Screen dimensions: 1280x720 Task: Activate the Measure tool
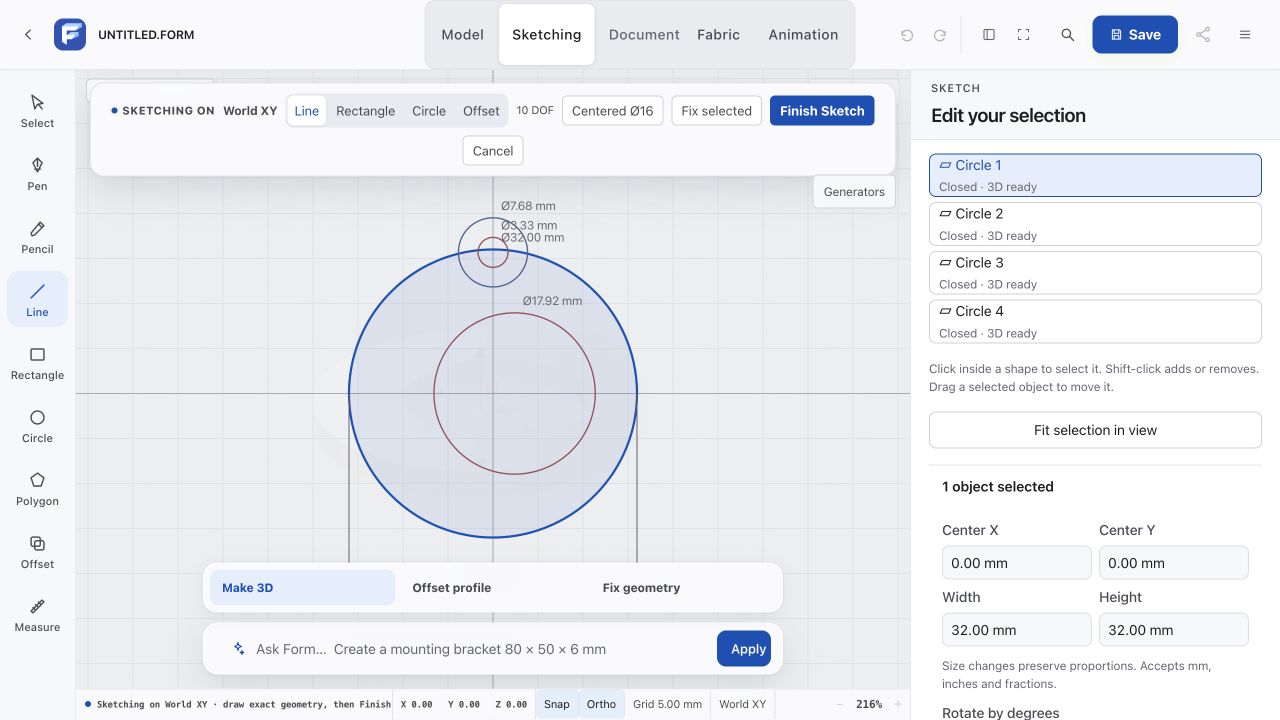pyautogui.click(x=37, y=615)
